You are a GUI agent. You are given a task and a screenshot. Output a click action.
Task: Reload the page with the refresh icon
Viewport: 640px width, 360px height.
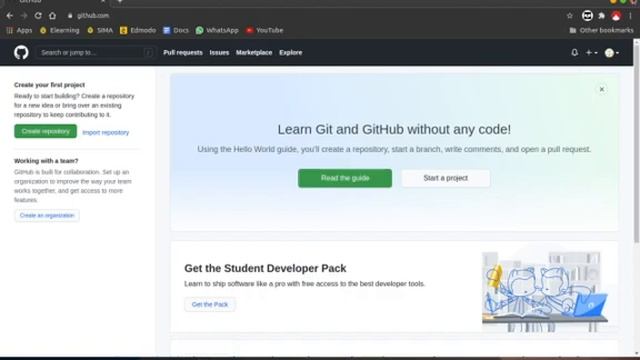tap(38, 16)
